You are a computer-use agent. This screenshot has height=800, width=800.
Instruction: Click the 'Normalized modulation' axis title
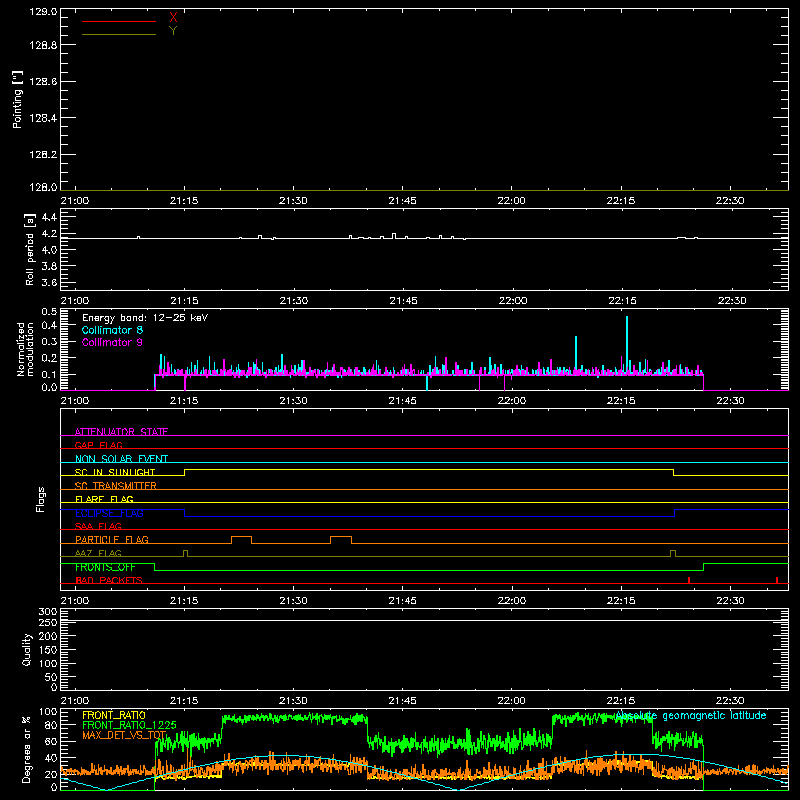(25, 349)
